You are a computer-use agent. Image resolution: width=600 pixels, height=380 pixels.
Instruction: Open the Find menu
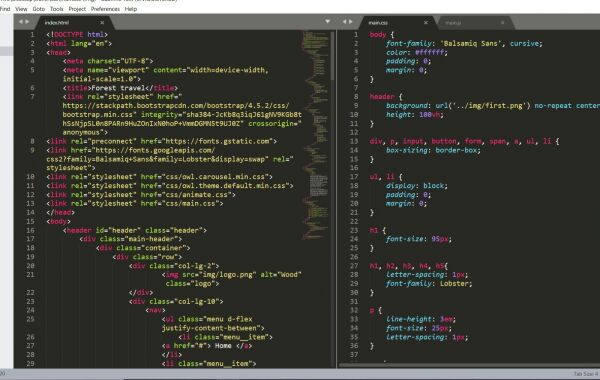[5, 9]
